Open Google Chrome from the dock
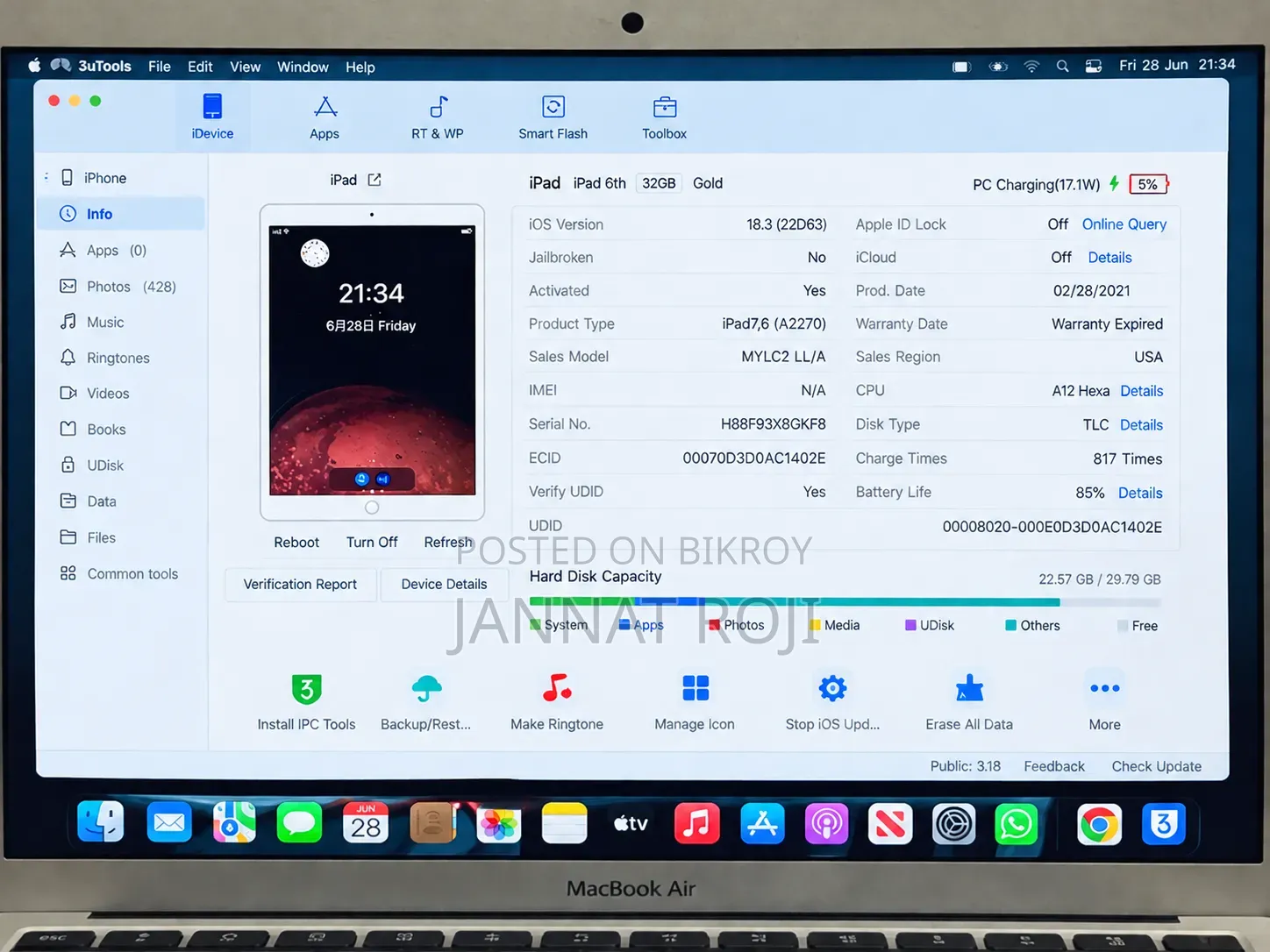Image resolution: width=1270 pixels, height=952 pixels. (1099, 824)
